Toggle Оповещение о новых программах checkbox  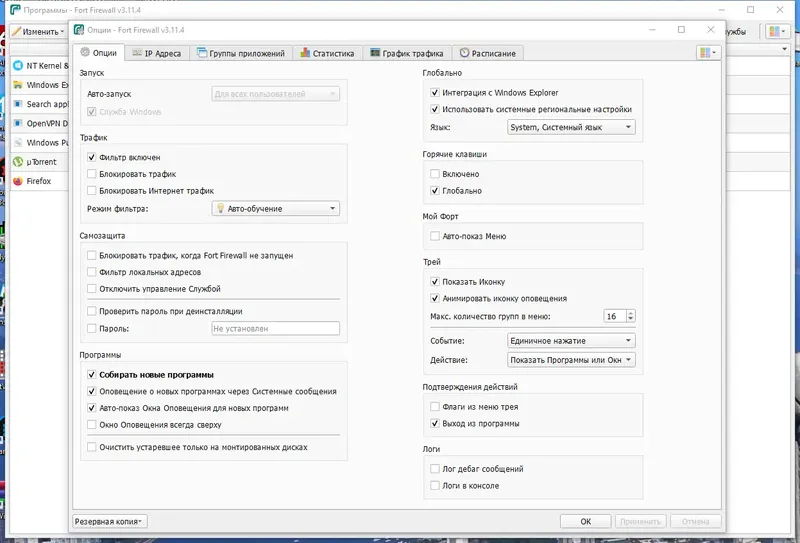point(92,391)
